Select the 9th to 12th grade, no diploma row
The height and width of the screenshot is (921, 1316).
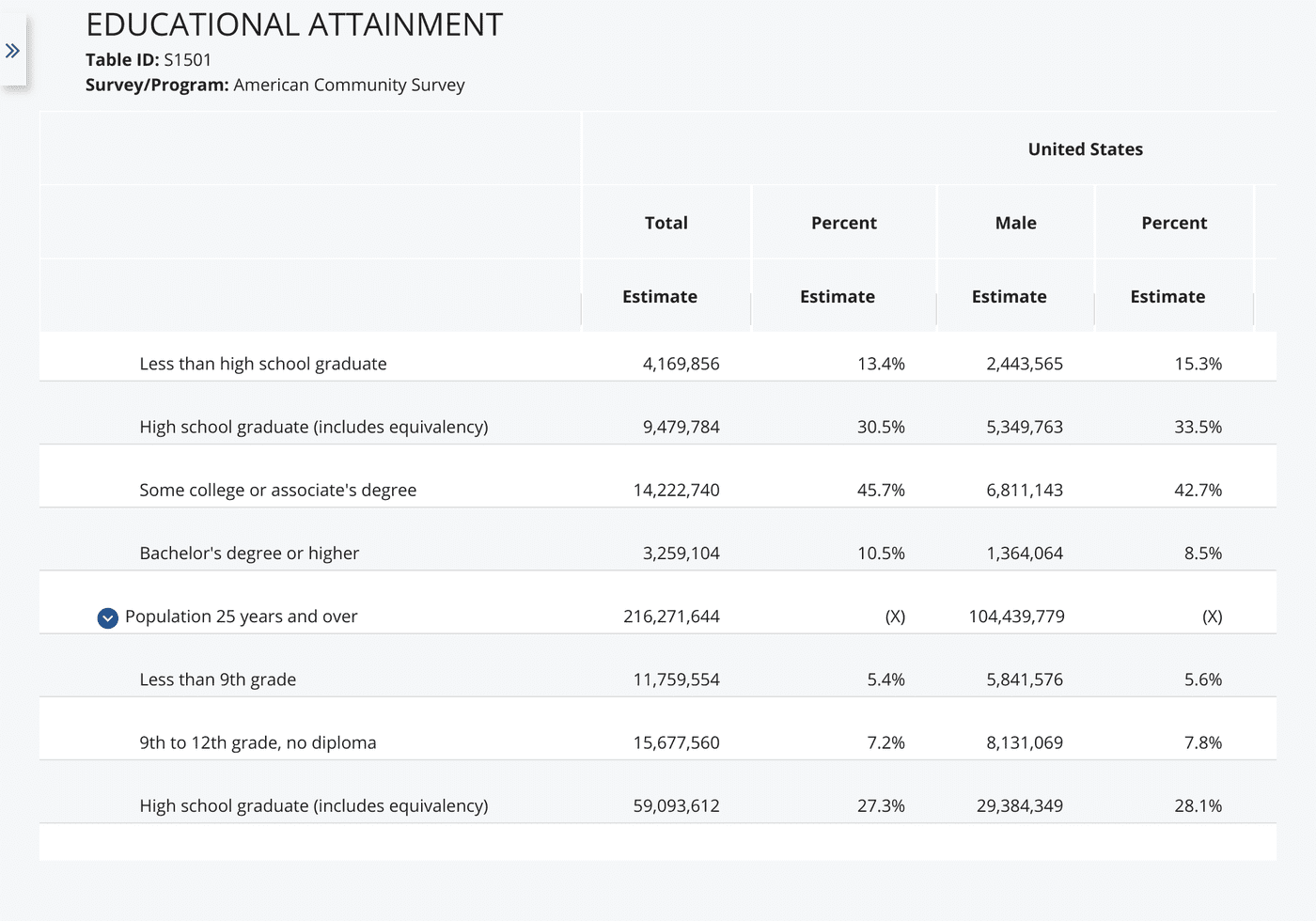click(258, 742)
